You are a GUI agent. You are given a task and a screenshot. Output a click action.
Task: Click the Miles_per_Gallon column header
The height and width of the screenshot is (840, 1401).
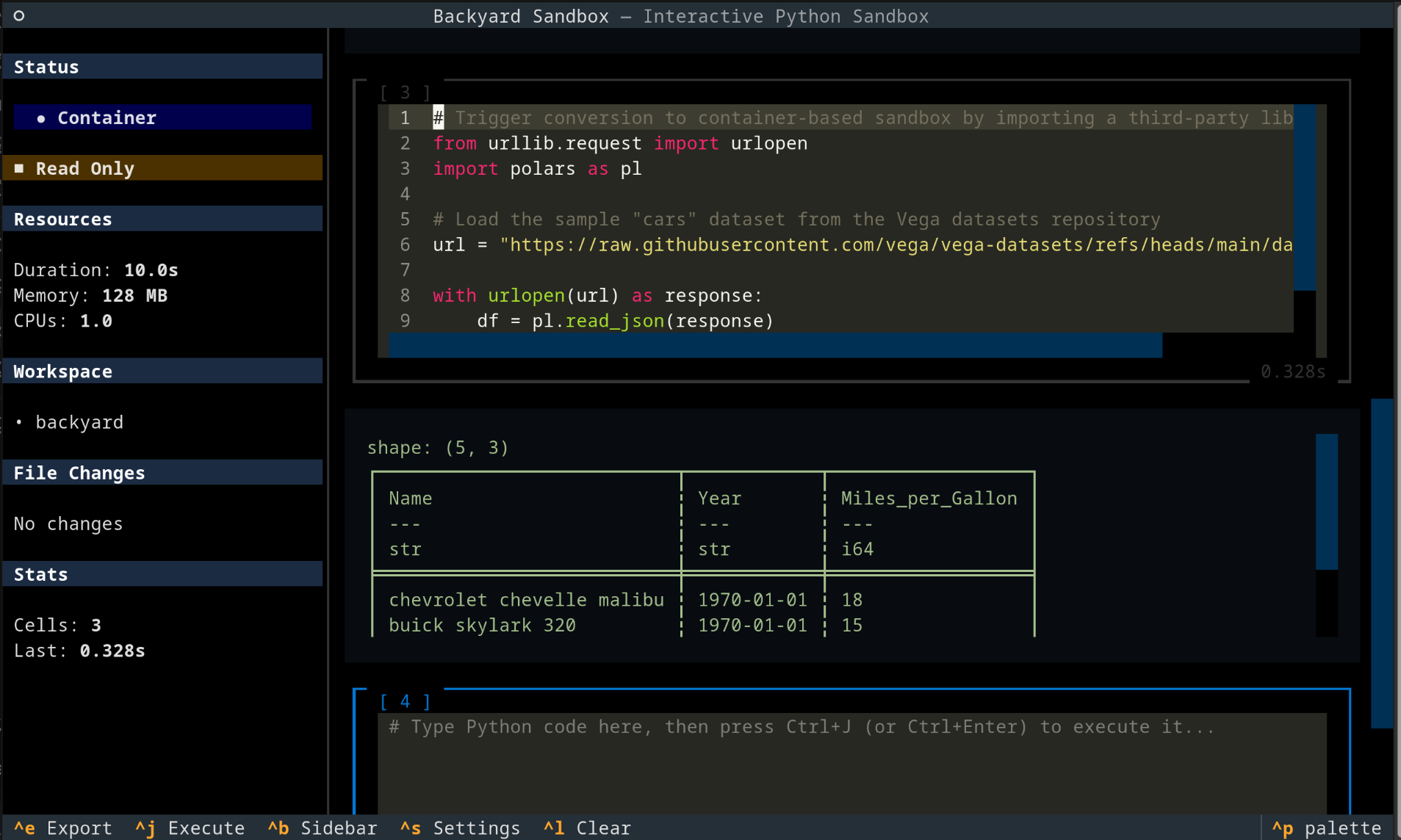click(929, 498)
